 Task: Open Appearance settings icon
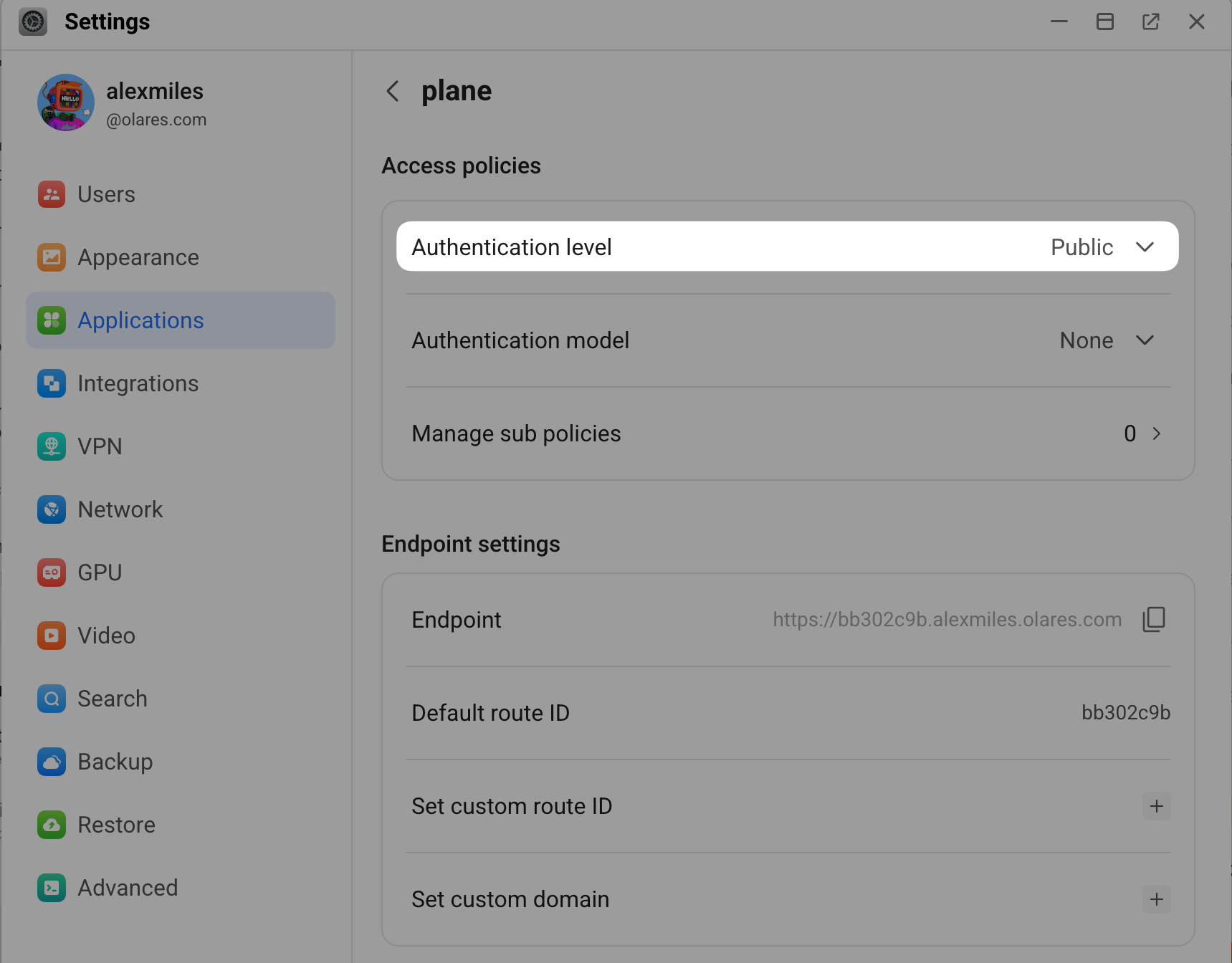tap(51, 257)
